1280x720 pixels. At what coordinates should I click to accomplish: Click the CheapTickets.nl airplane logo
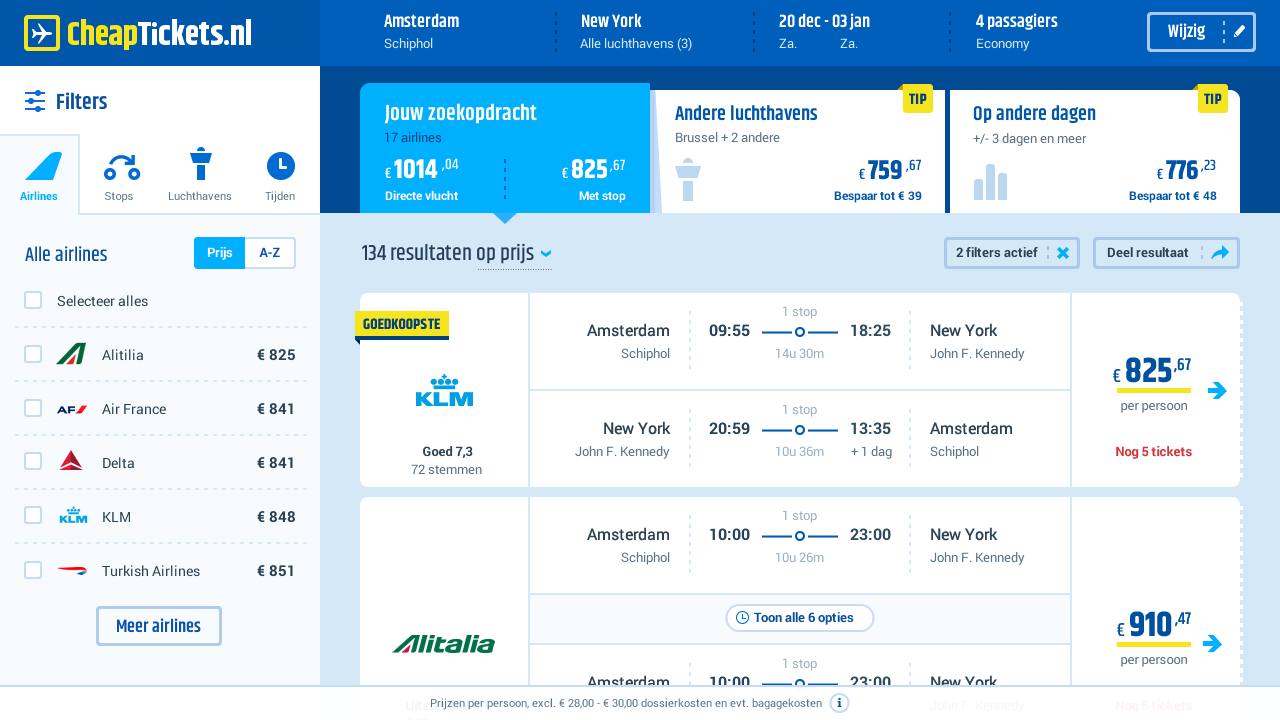pos(42,33)
